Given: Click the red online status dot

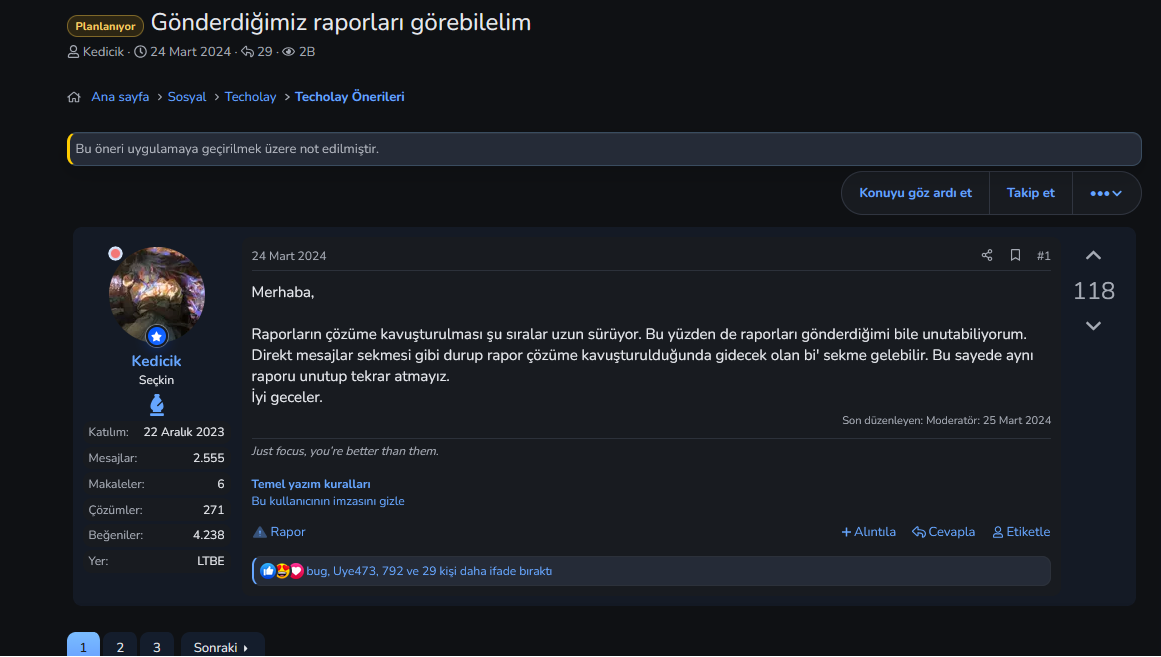Looking at the screenshot, I should 116,254.
